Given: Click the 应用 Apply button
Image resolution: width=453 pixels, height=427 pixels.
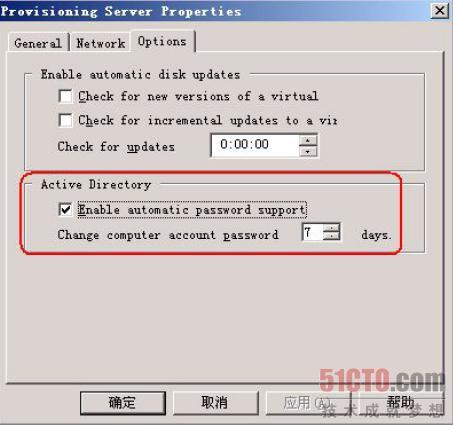Looking at the screenshot, I should pyautogui.click(x=308, y=403).
